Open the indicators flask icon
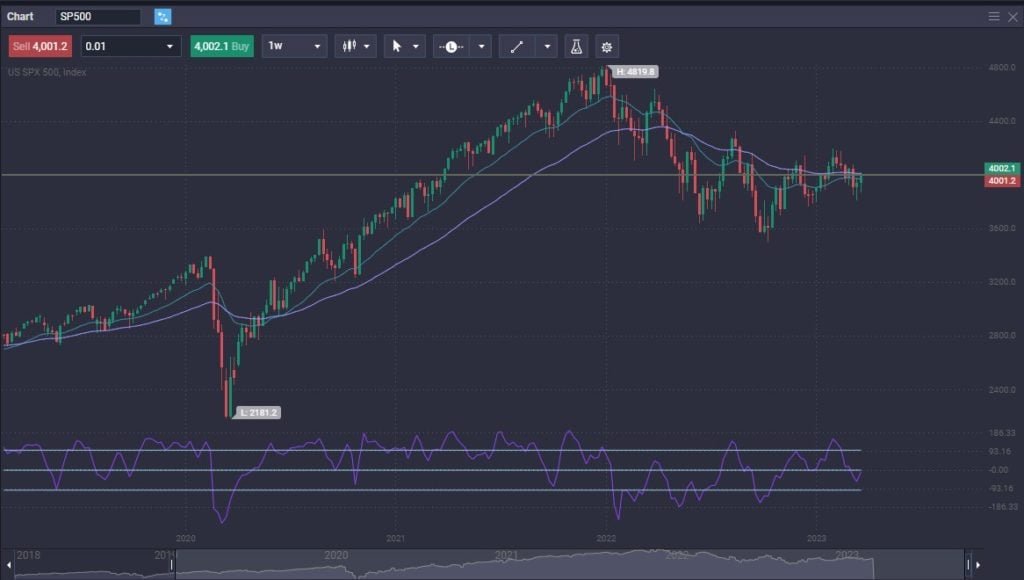This screenshot has height=580, width=1024. [574, 45]
